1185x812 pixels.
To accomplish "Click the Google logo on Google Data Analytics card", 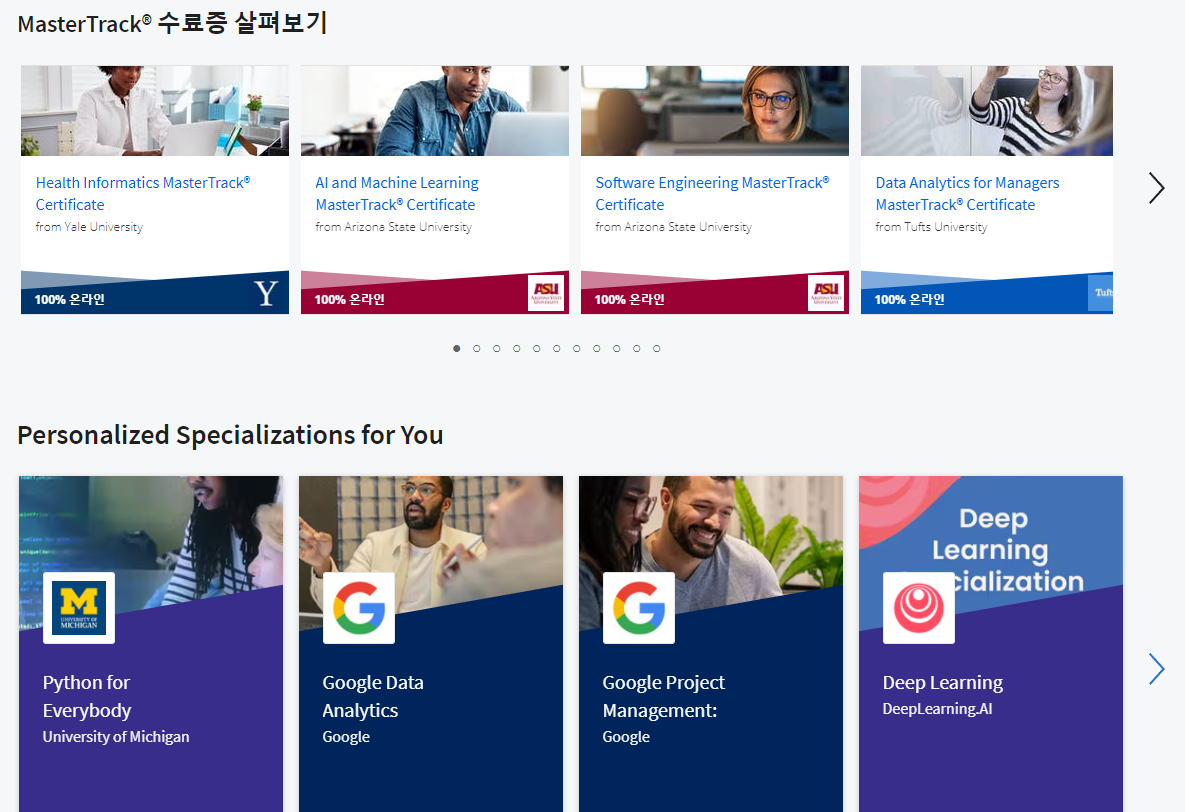I will coord(359,608).
